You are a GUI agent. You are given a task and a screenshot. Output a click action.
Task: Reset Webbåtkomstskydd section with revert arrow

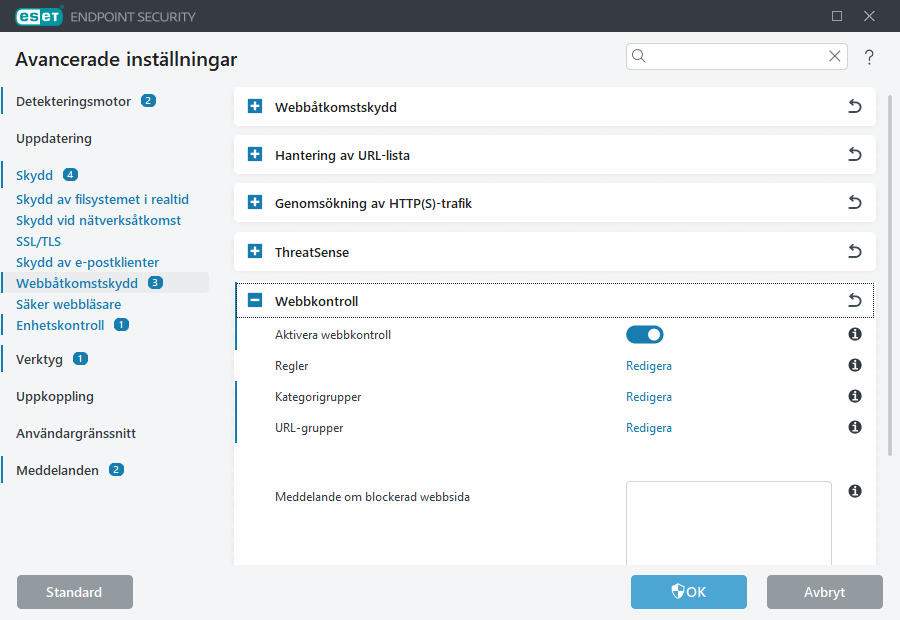click(x=854, y=107)
